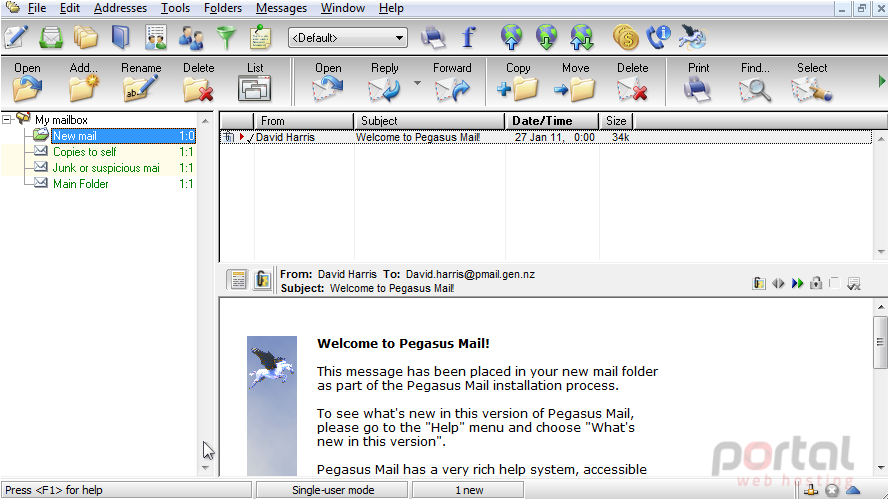Click the attachments paperclip view icon in preview header
This screenshot has height=500, width=889.
coord(262,279)
